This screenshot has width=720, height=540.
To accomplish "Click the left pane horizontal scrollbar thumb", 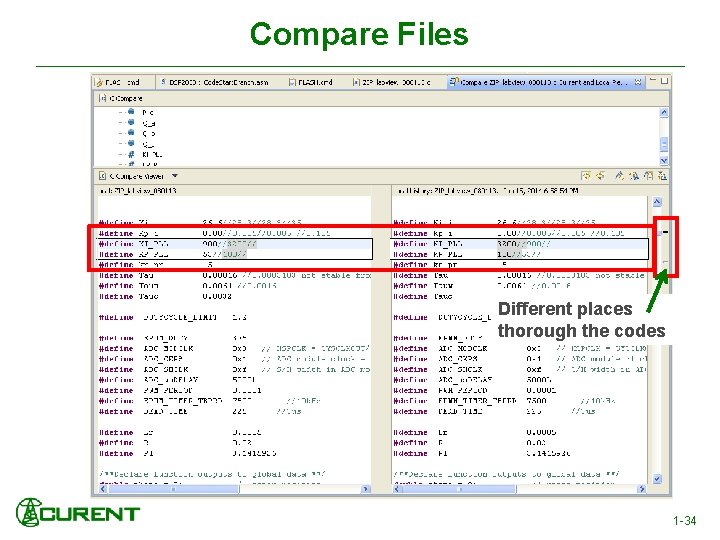I will click(174, 489).
